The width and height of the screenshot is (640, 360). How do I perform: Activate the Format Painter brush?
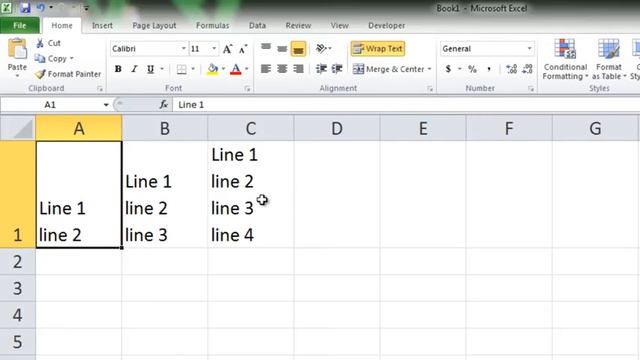[40, 74]
